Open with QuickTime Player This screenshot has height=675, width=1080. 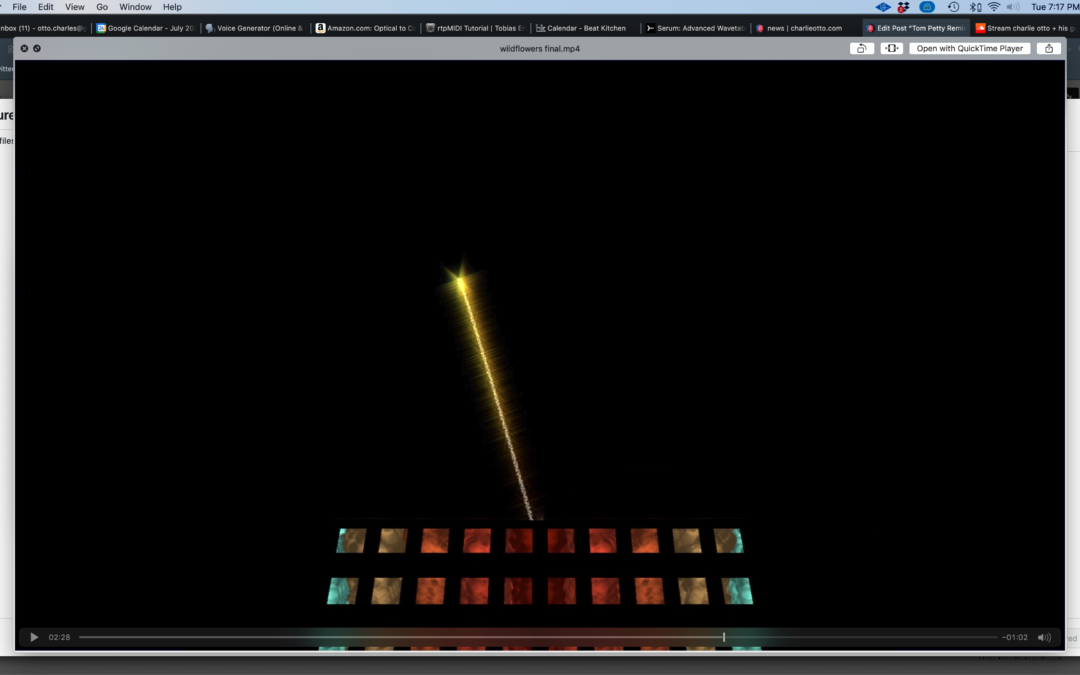click(969, 48)
